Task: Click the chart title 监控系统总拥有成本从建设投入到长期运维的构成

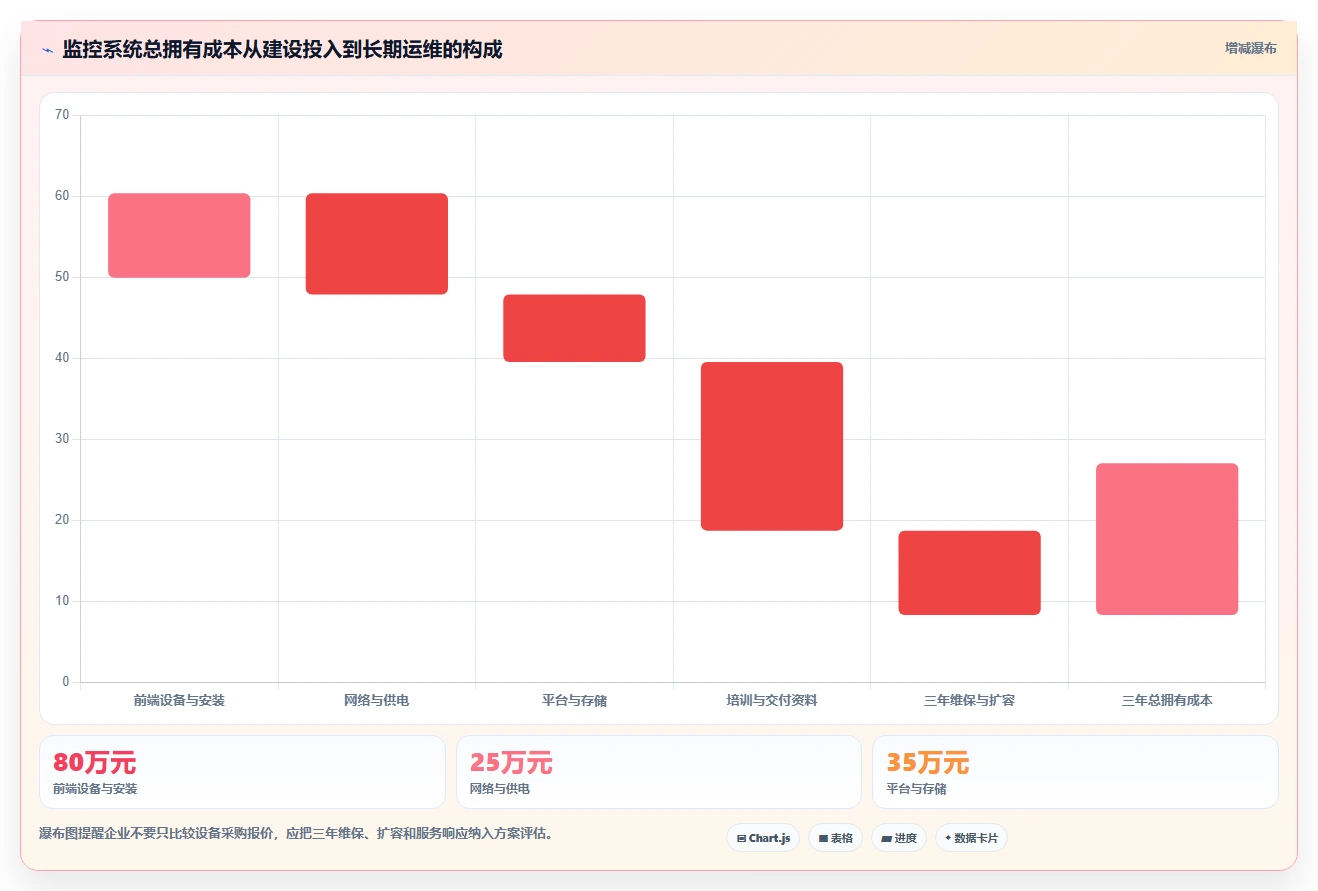Action: click(282, 49)
